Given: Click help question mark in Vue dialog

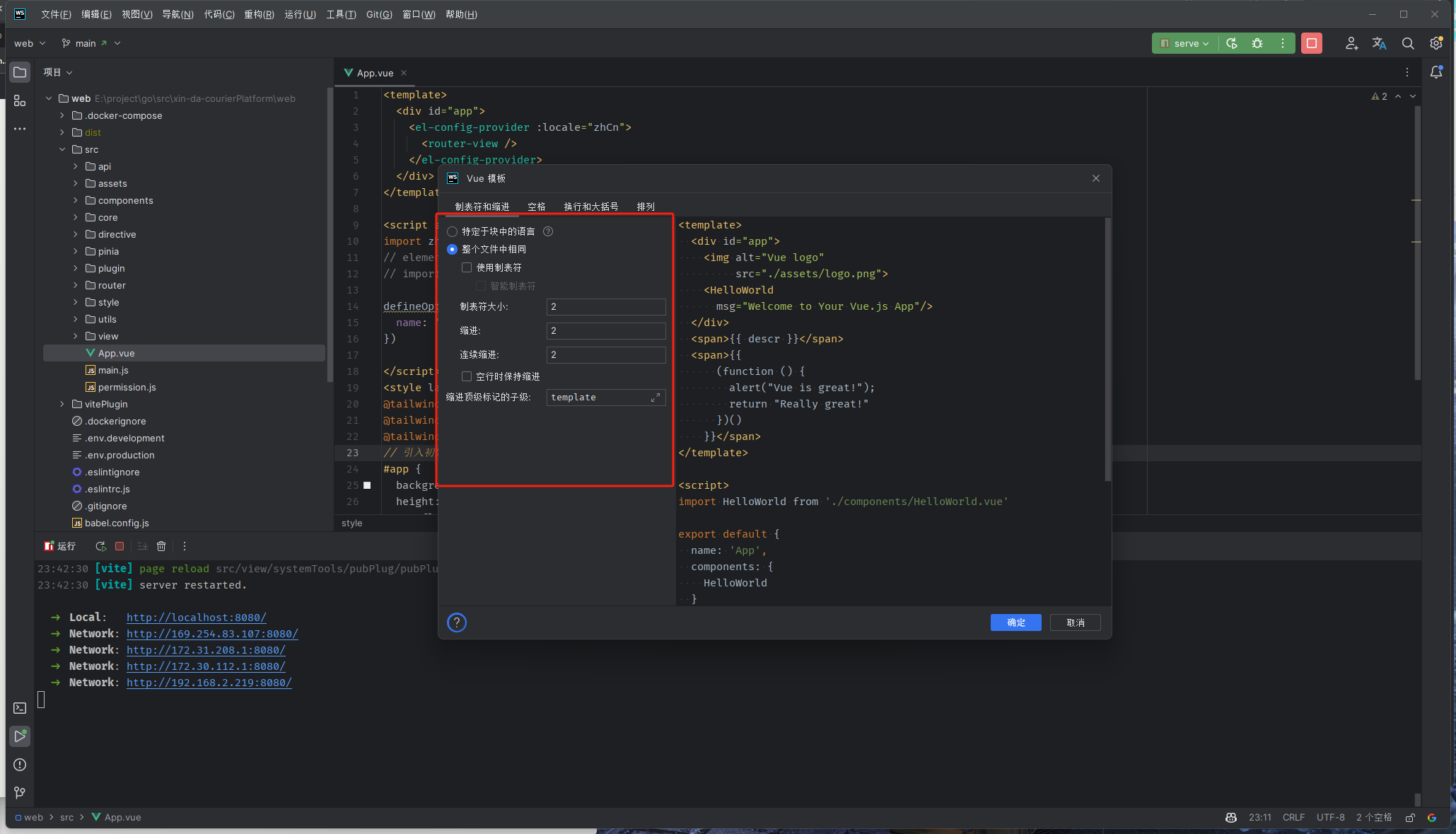Looking at the screenshot, I should [x=457, y=622].
